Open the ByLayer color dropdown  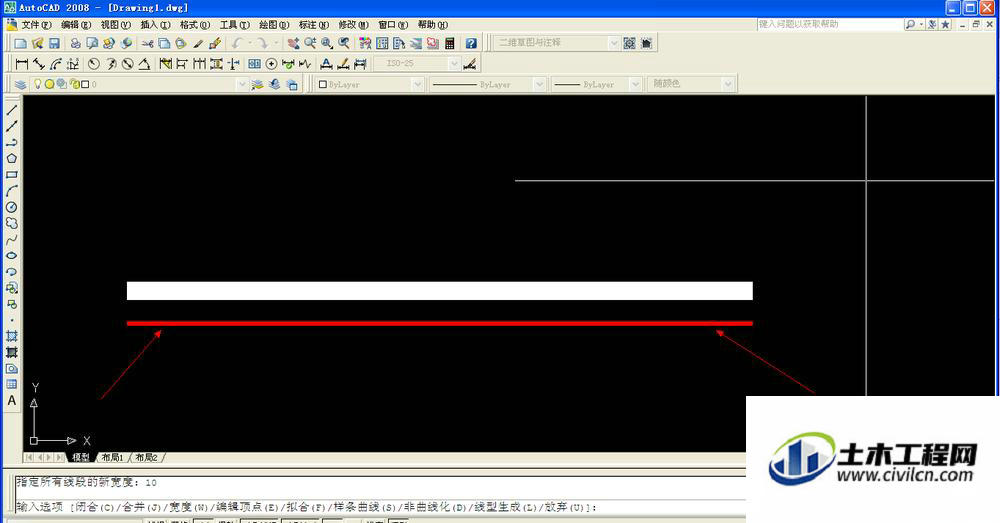click(x=417, y=84)
